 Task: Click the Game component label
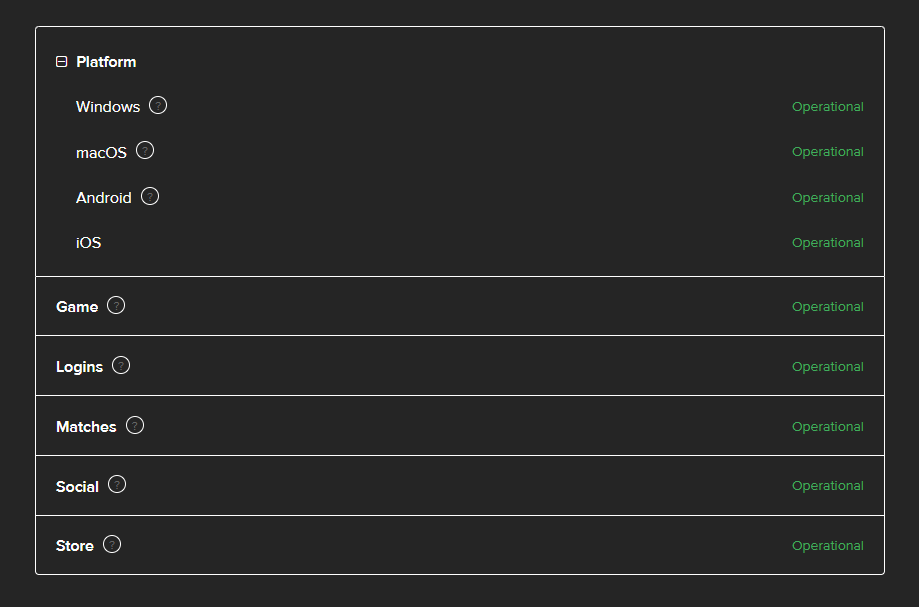point(77,307)
